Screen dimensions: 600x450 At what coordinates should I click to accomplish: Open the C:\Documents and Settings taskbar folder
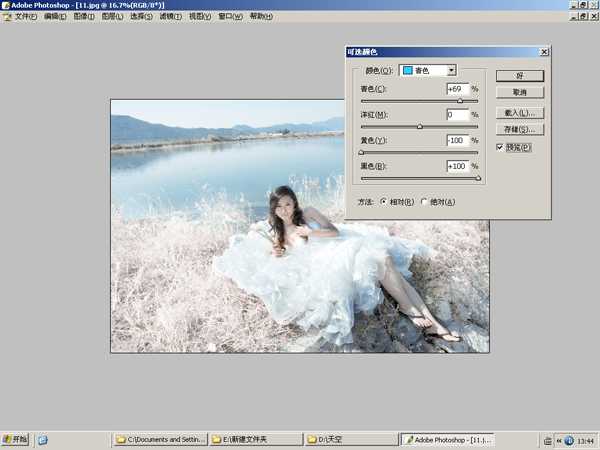pyautogui.click(x=160, y=439)
